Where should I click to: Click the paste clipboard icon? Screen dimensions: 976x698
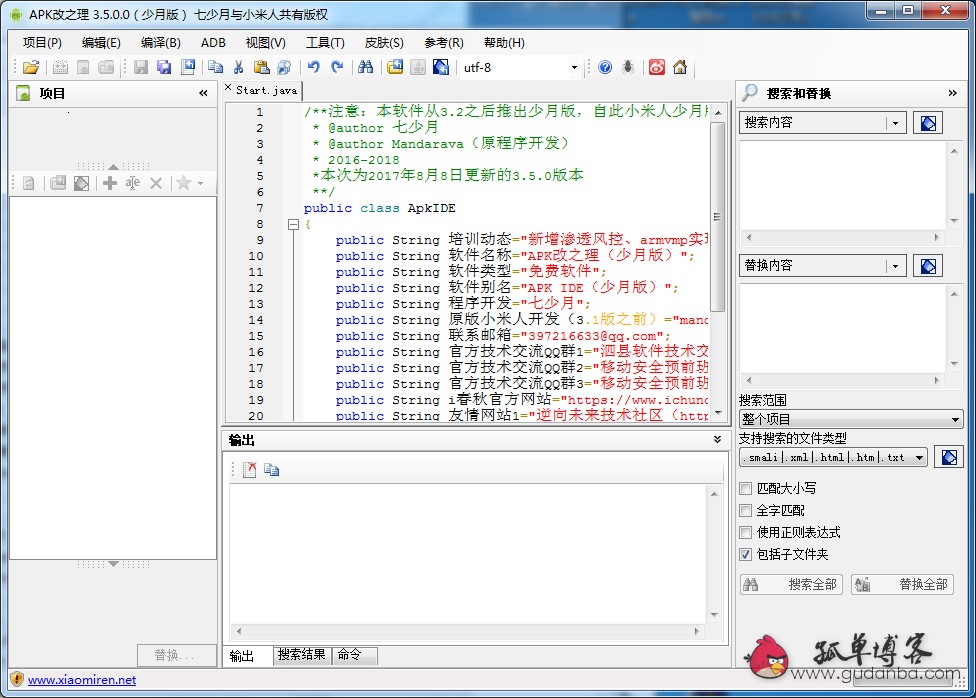(x=261, y=67)
